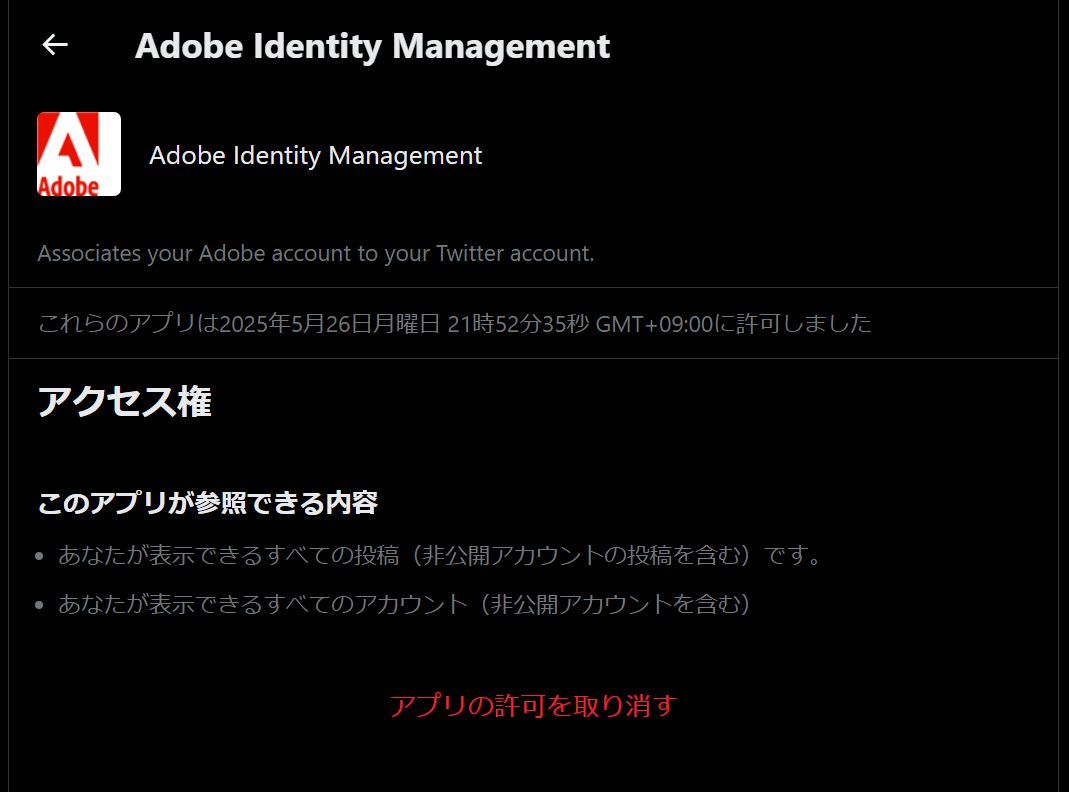Click the bullet about 'すべてのアカウント'

coord(404,604)
